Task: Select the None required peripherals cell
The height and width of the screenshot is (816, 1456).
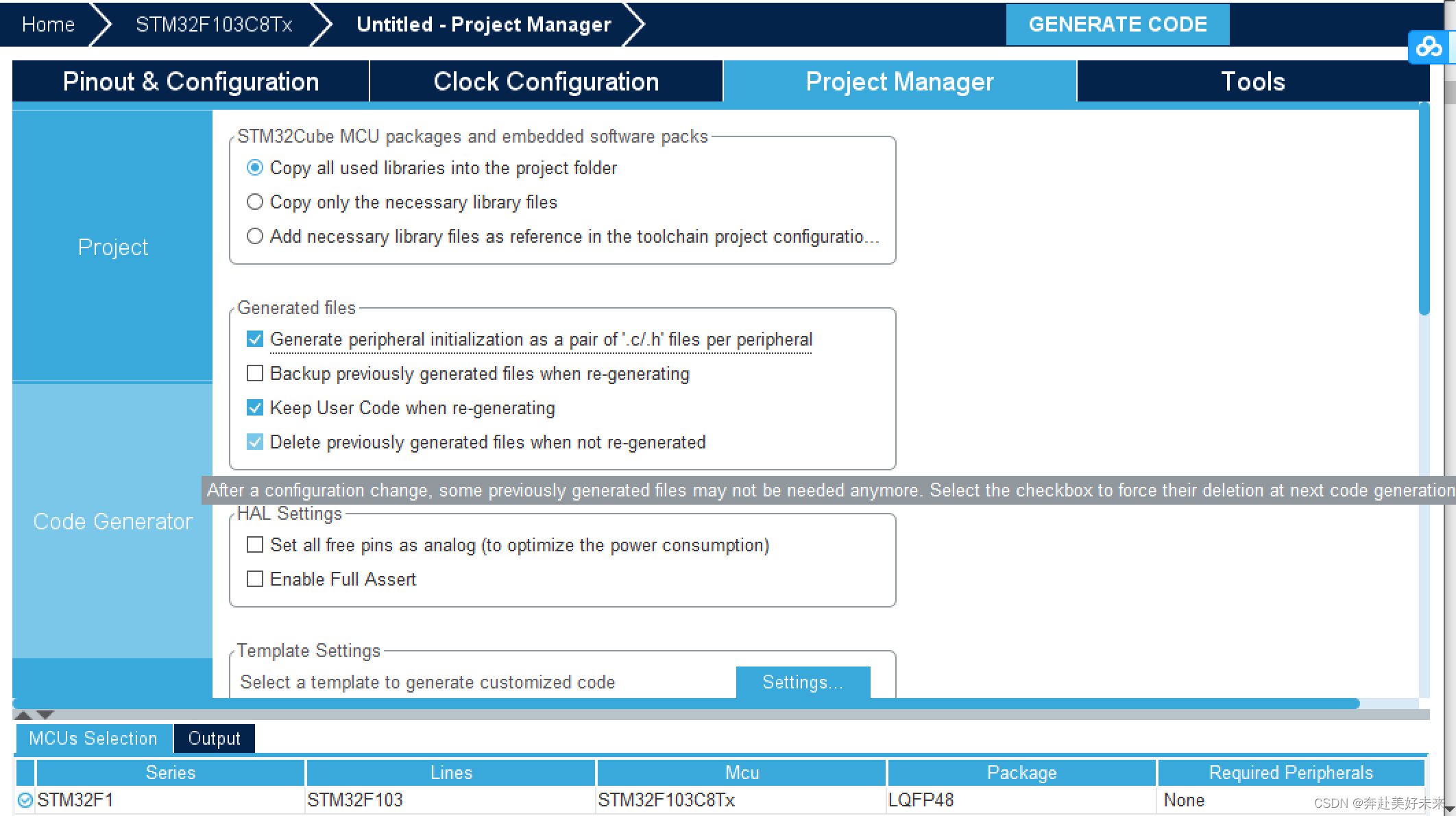Action: coord(1291,800)
